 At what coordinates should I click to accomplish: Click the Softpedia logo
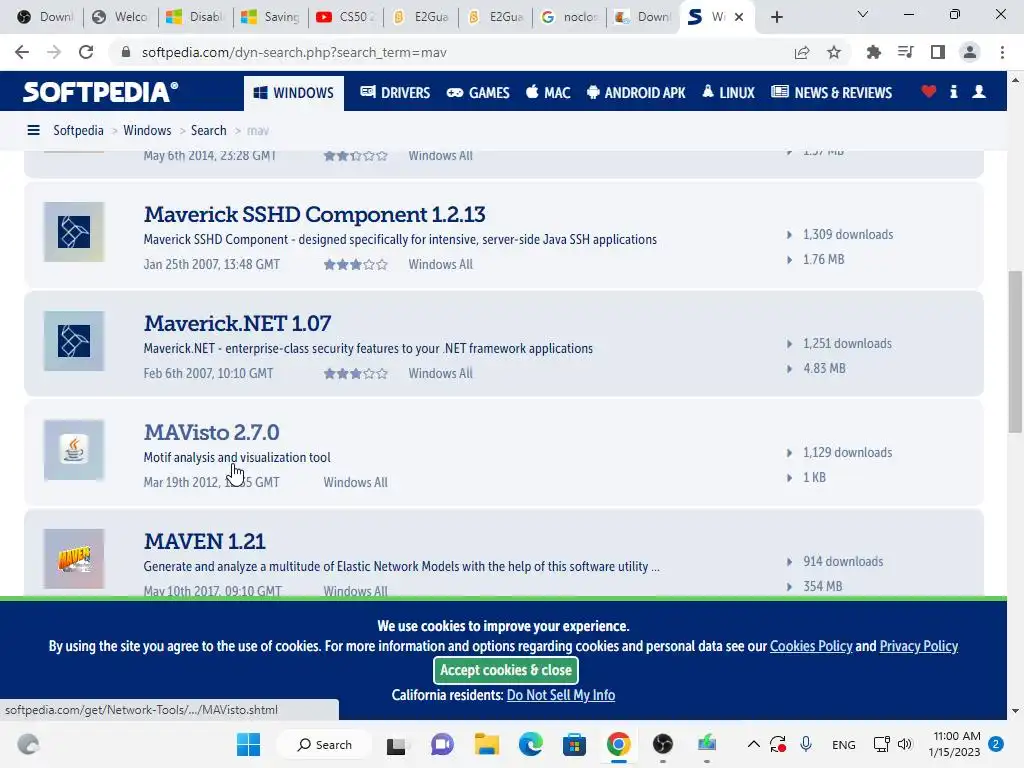(100, 92)
